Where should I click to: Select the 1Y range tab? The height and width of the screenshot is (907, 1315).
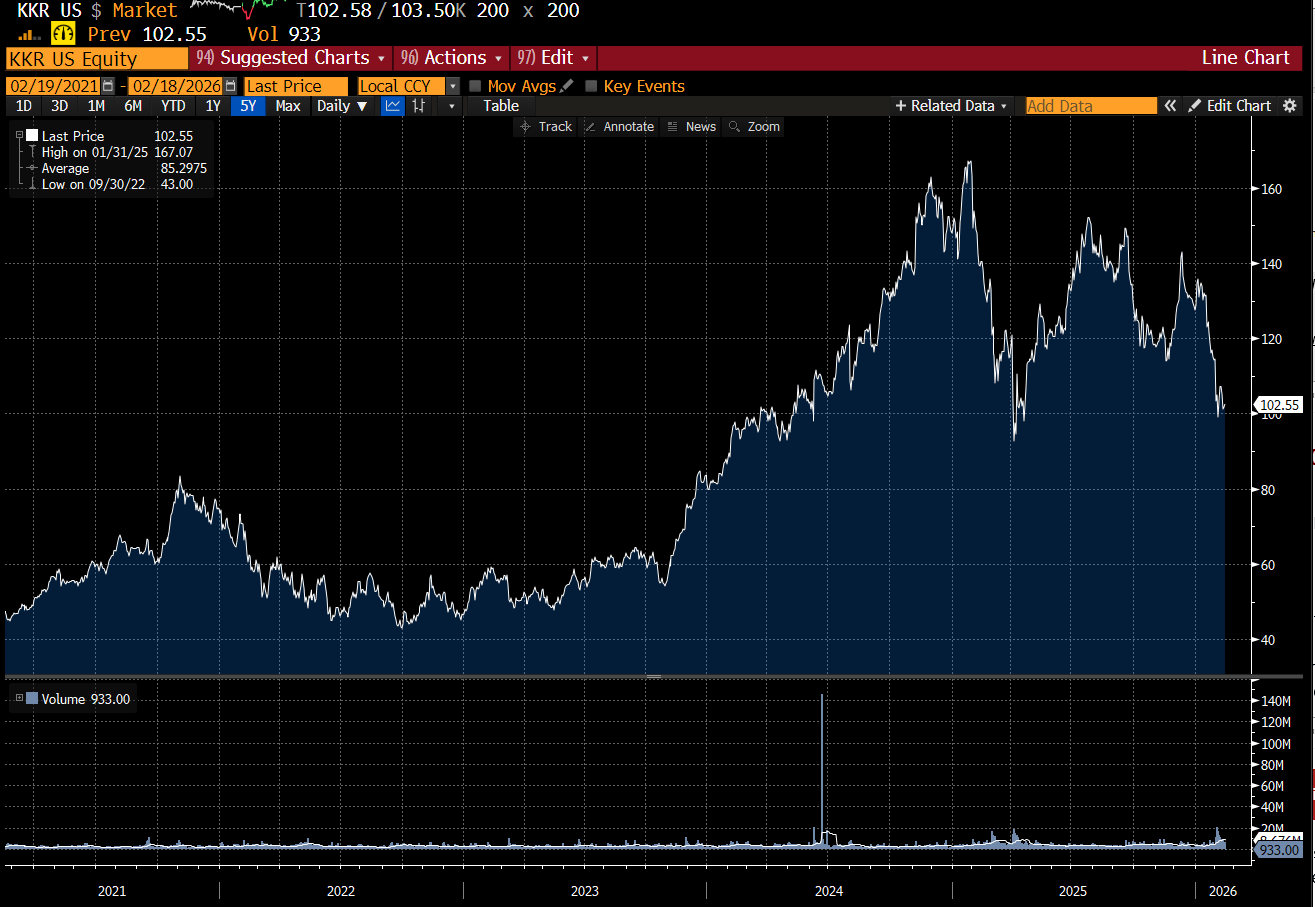[x=212, y=106]
